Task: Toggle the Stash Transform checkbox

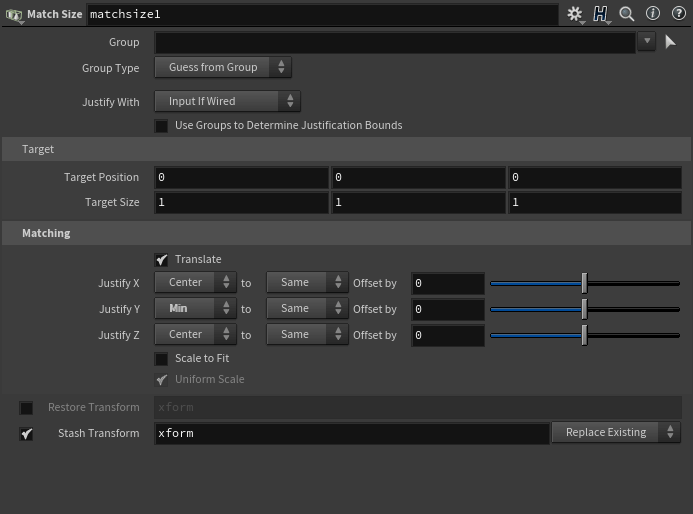Action: pyautogui.click(x=27, y=434)
